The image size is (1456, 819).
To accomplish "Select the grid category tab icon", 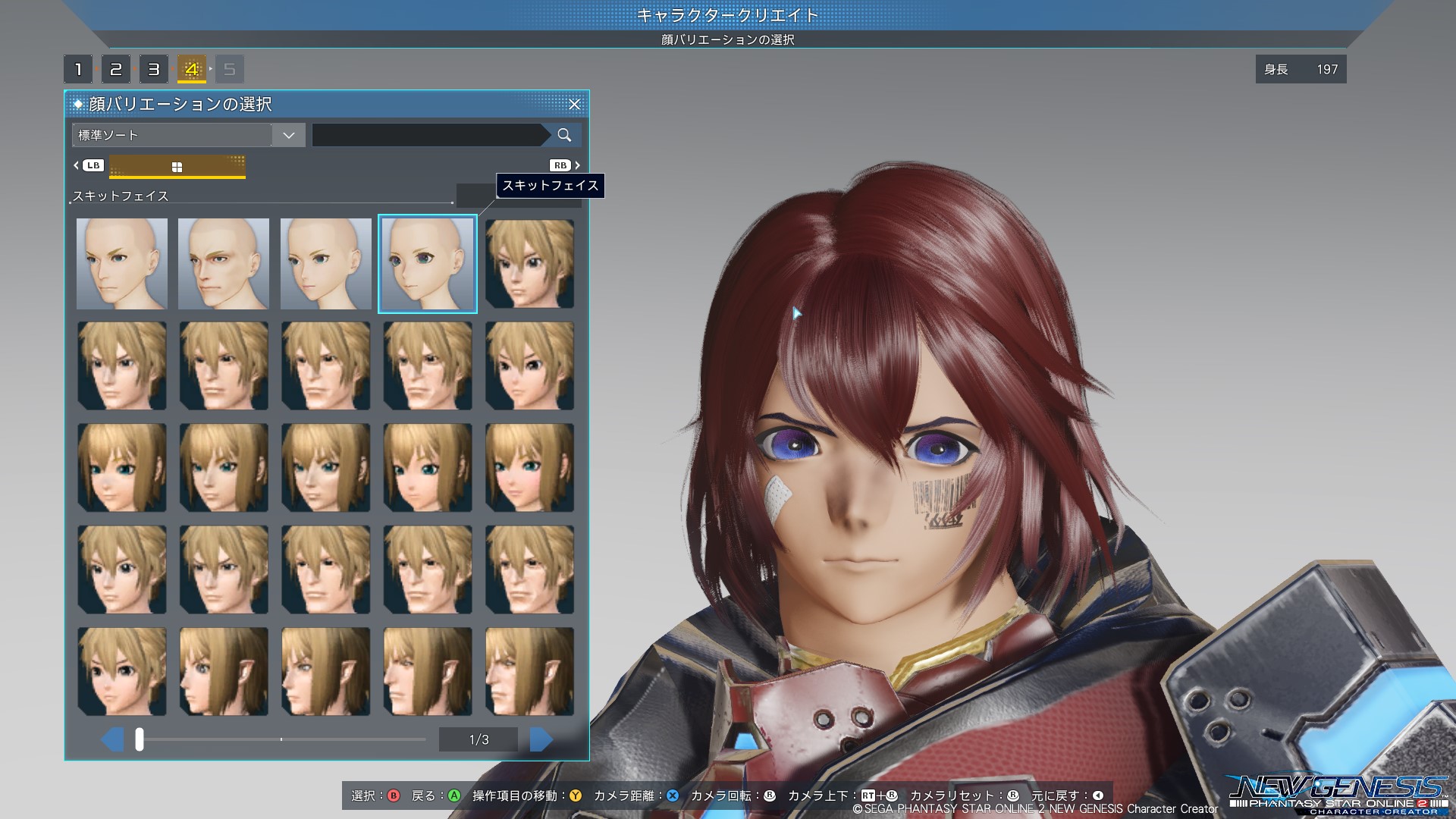I will pyautogui.click(x=177, y=167).
